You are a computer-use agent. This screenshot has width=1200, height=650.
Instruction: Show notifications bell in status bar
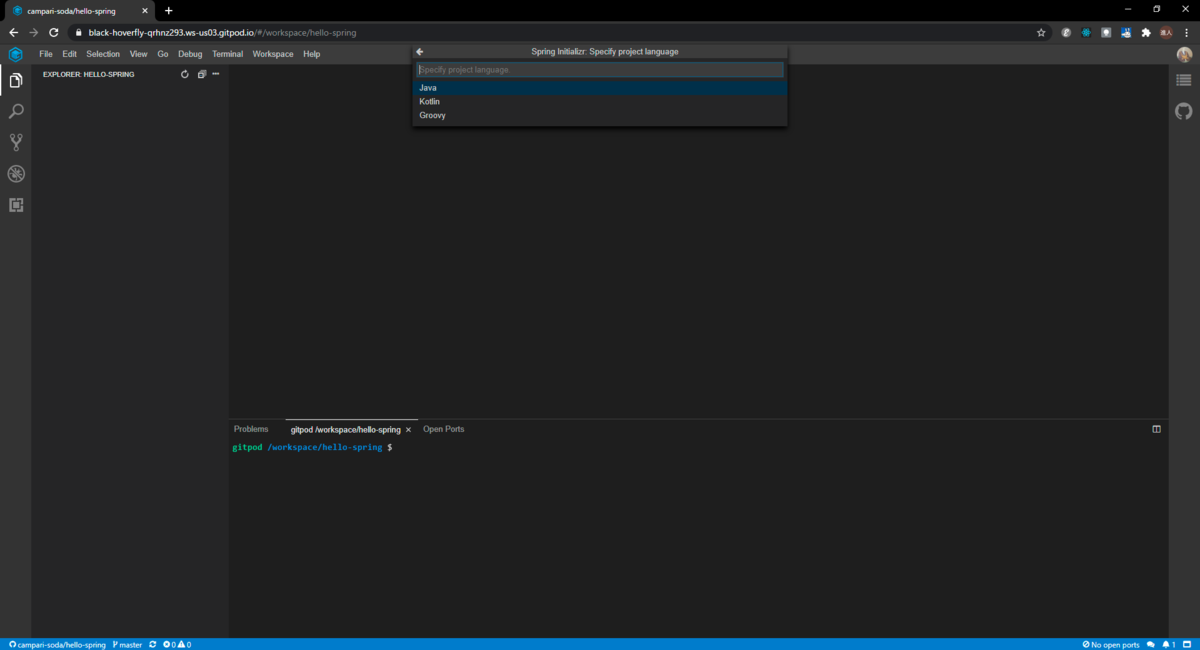(1168, 645)
